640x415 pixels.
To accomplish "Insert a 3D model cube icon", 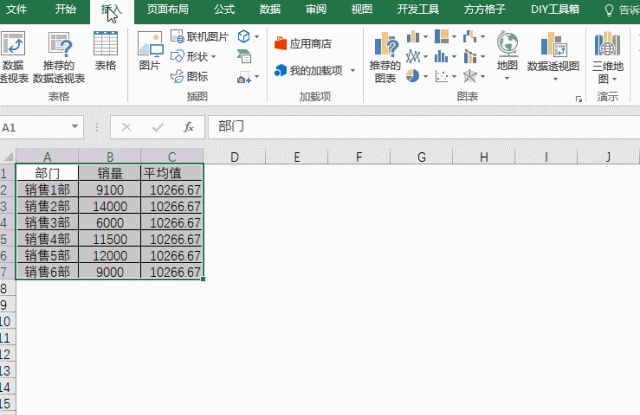I will pyautogui.click(x=244, y=36).
